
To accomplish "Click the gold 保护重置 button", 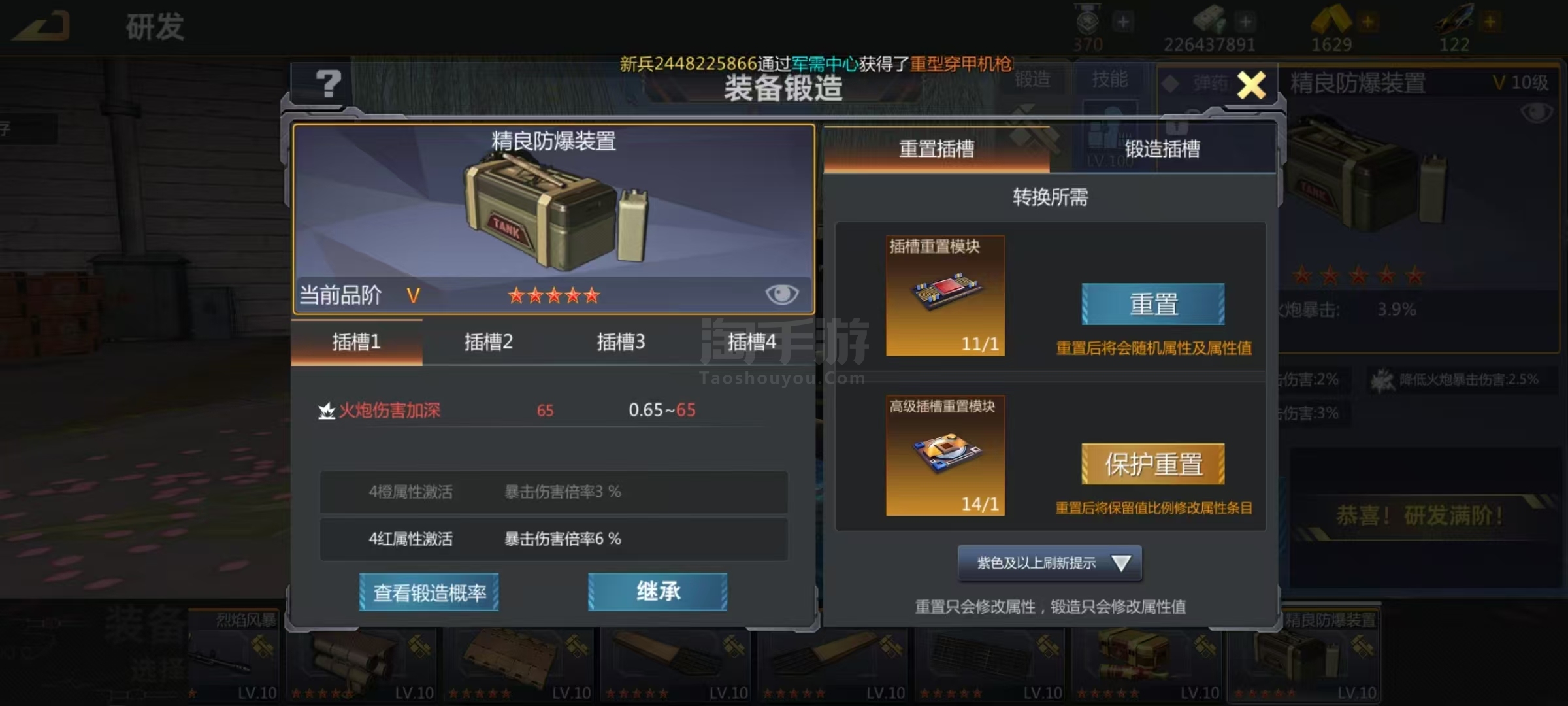I will (x=1153, y=464).
